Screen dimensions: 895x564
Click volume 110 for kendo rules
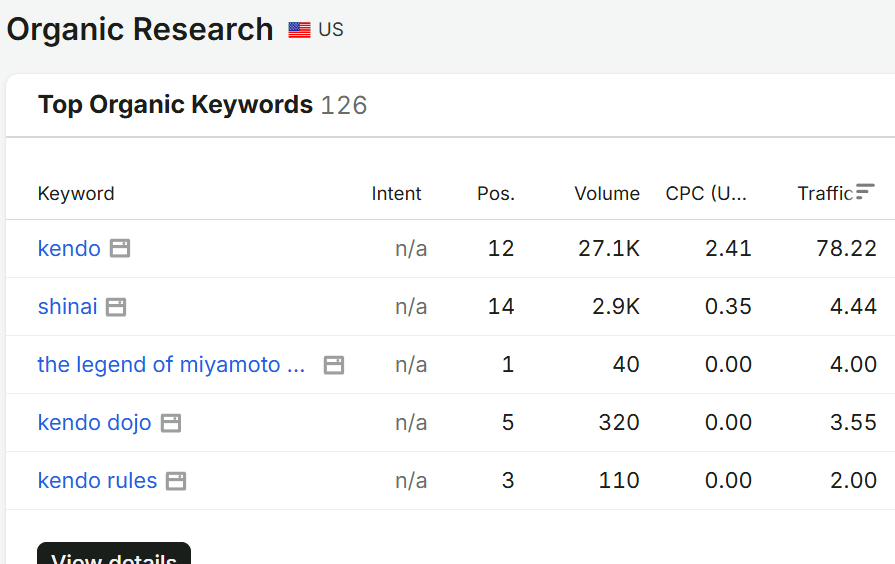(x=619, y=481)
